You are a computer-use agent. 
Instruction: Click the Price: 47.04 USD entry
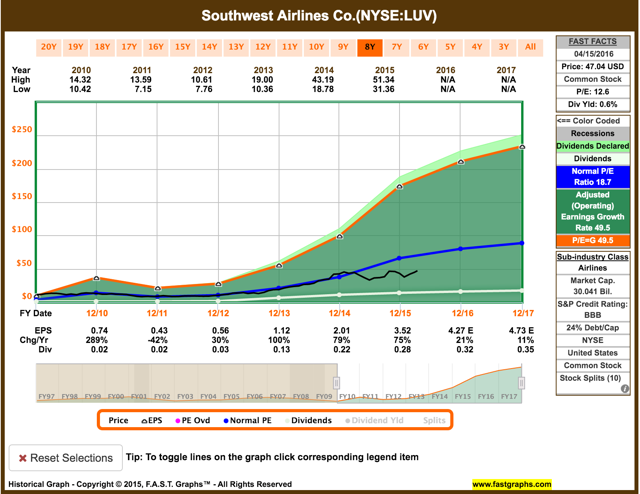pos(593,67)
